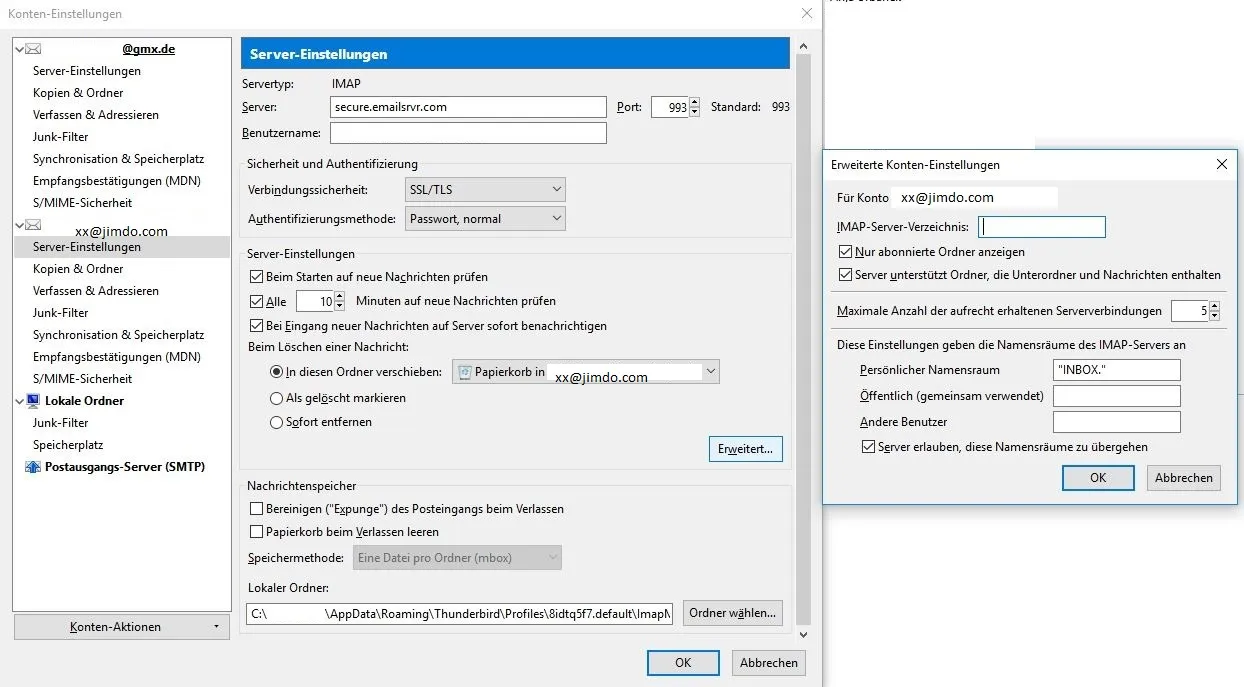
Task: Open the Verbindungssicherheit SSL/TLS dropdown
Action: 485,189
